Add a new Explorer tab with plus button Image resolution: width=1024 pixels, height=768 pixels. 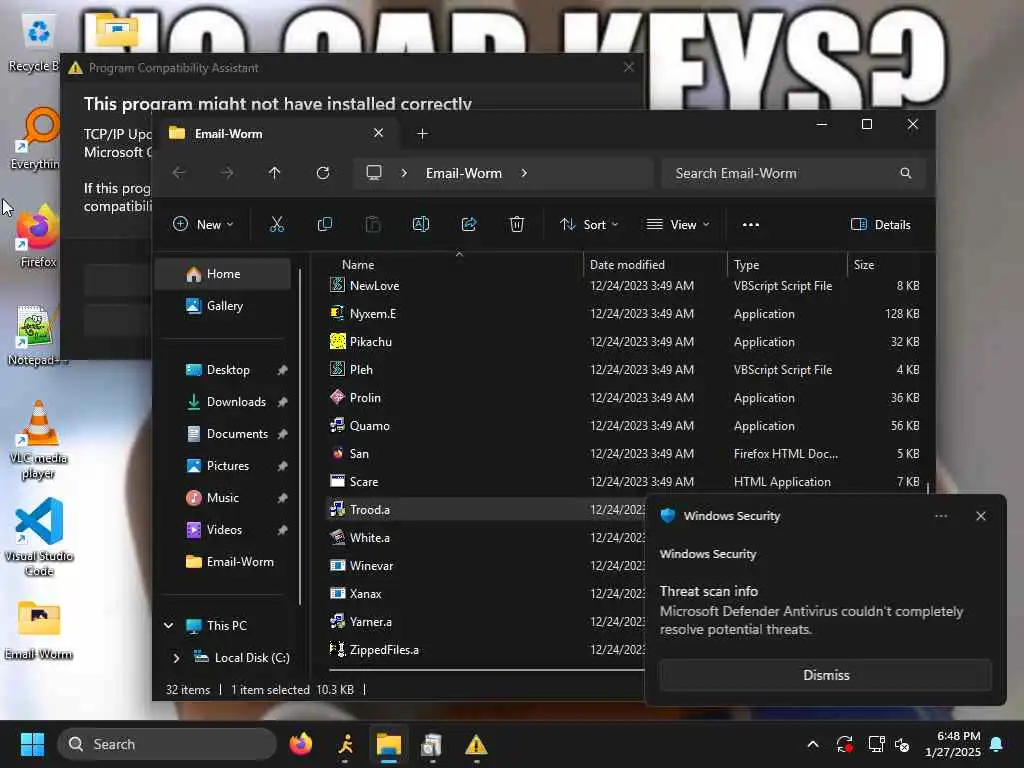tap(423, 134)
